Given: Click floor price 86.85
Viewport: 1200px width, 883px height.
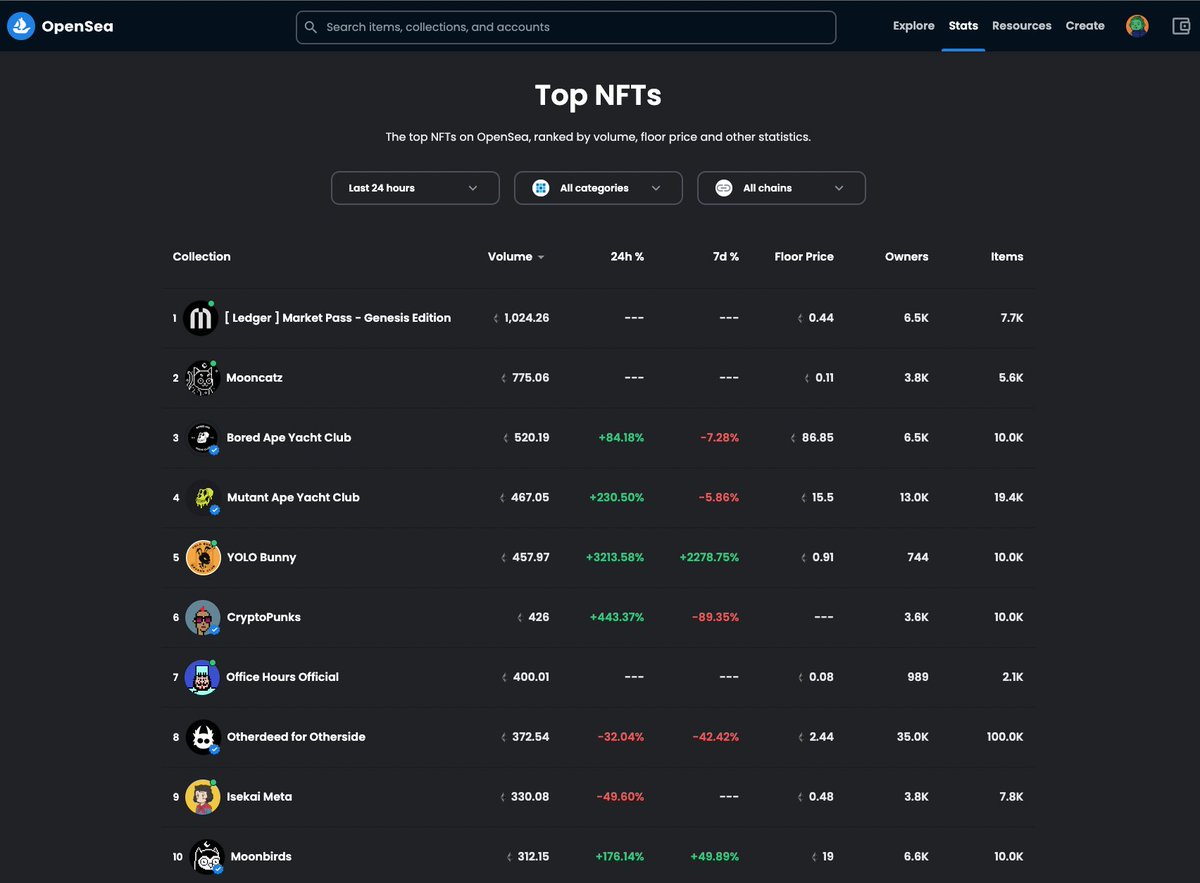Looking at the screenshot, I should click(818, 438).
